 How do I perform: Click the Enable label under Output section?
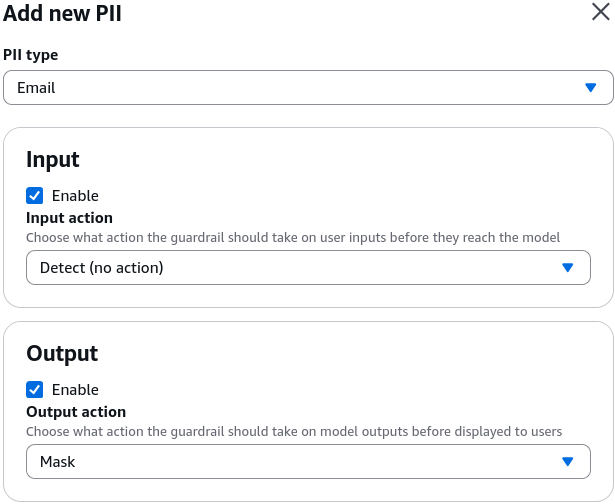[x=75, y=390]
